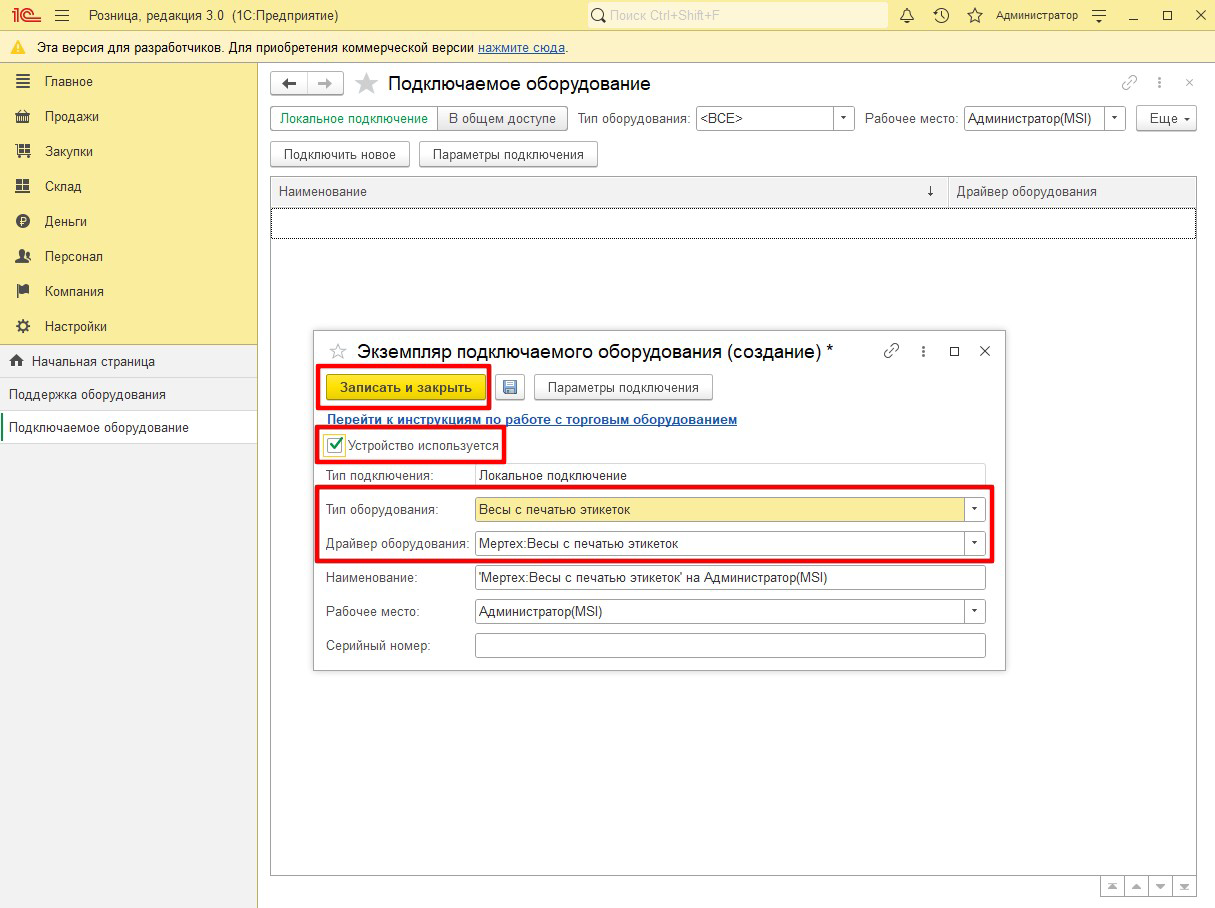Image resolution: width=1215 pixels, height=908 pixels.
Task: Click the Наименование input field
Action: 730,577
